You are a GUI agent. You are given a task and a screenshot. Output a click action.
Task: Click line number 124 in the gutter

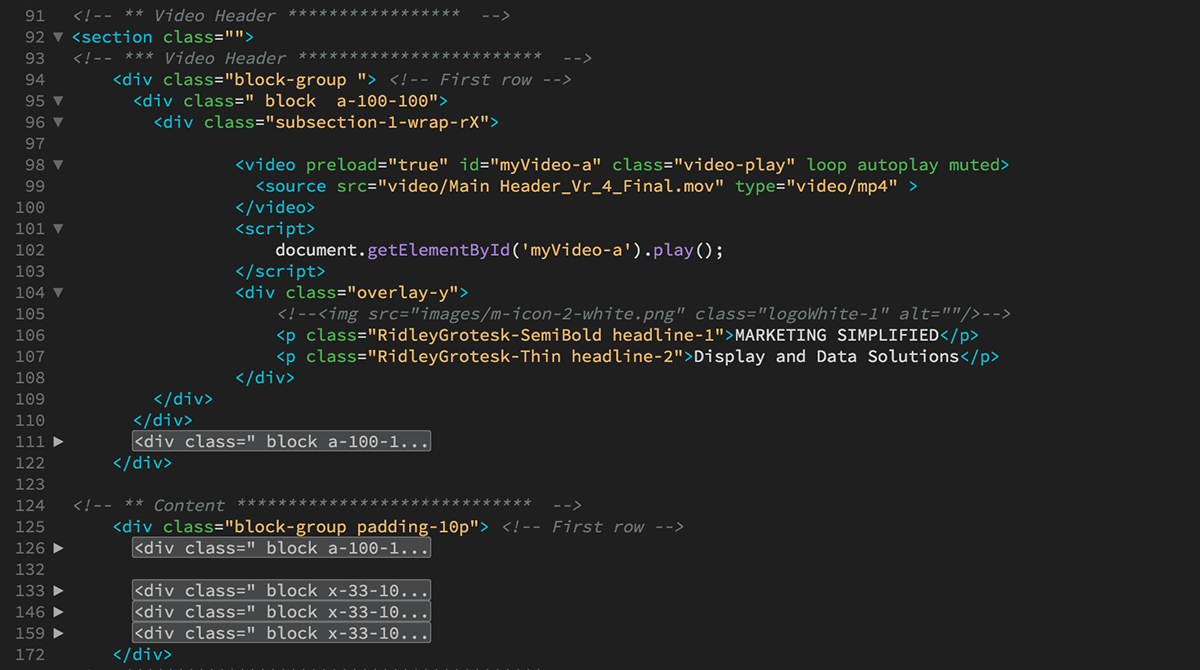click(29, 505)
